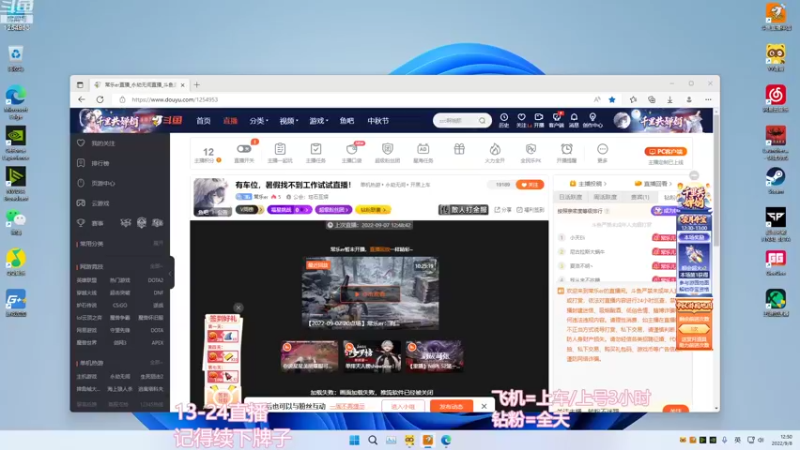The height and width of the screenshot is (450, 800).
Task: Open the user avatar in the Douyu header
Action: pyautogui.click(x=622, y=120)
